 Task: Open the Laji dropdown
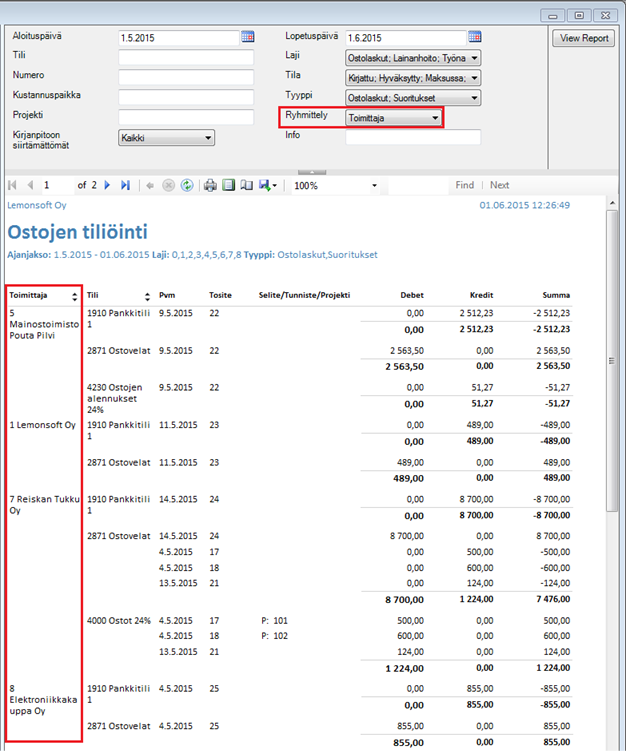tap(413, 58)
